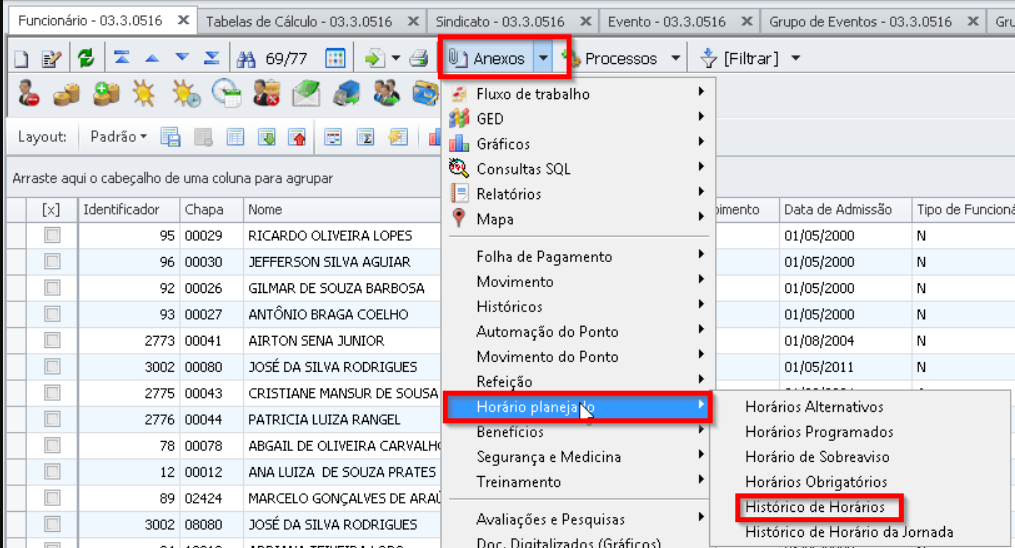Open the export icon's dropdown arrow

click(x=396, y=58)
